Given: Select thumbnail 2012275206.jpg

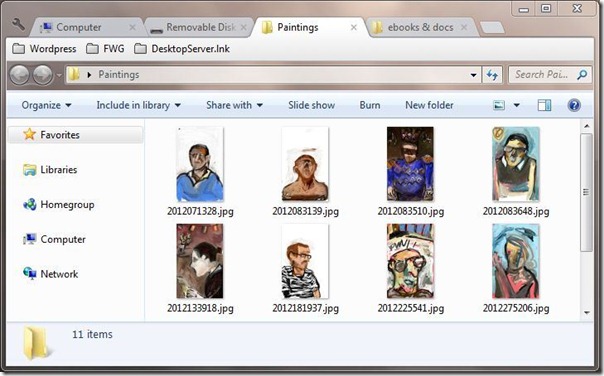Looking at the screenshot, I should [x=516, y=261].
